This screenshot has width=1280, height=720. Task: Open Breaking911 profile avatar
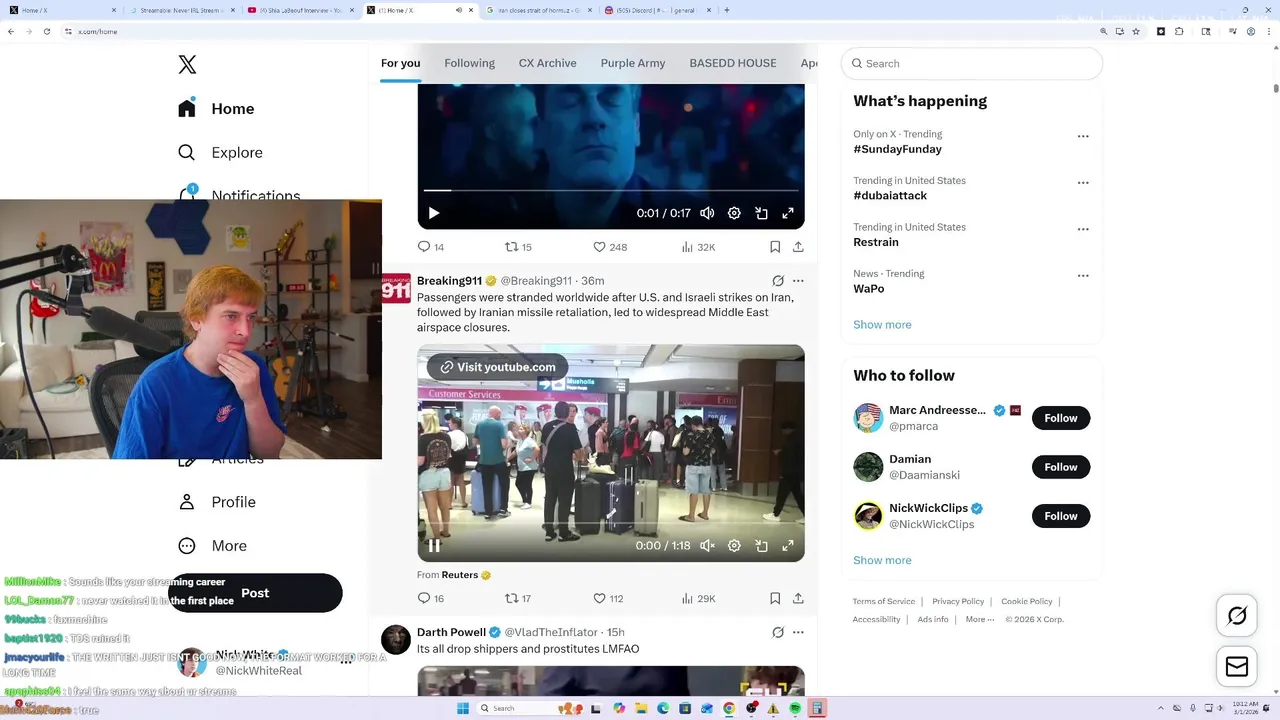pyautogui.click(x=396, y=288)
